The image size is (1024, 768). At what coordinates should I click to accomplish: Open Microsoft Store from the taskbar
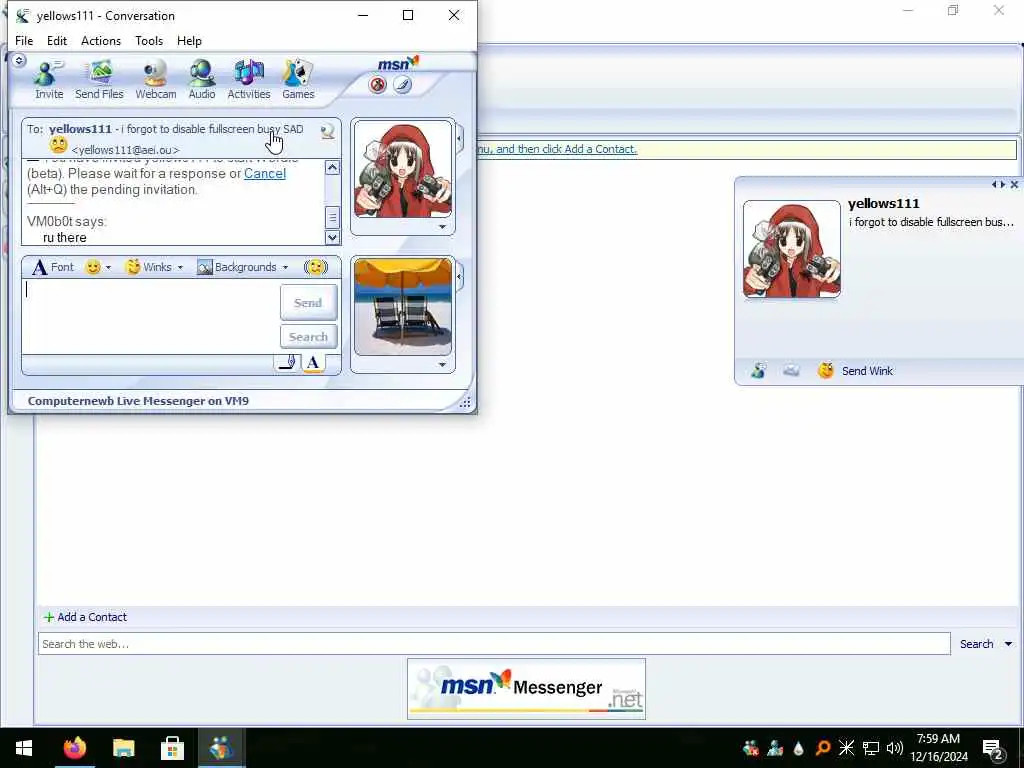pyautogui.click(x=172, y=748)
